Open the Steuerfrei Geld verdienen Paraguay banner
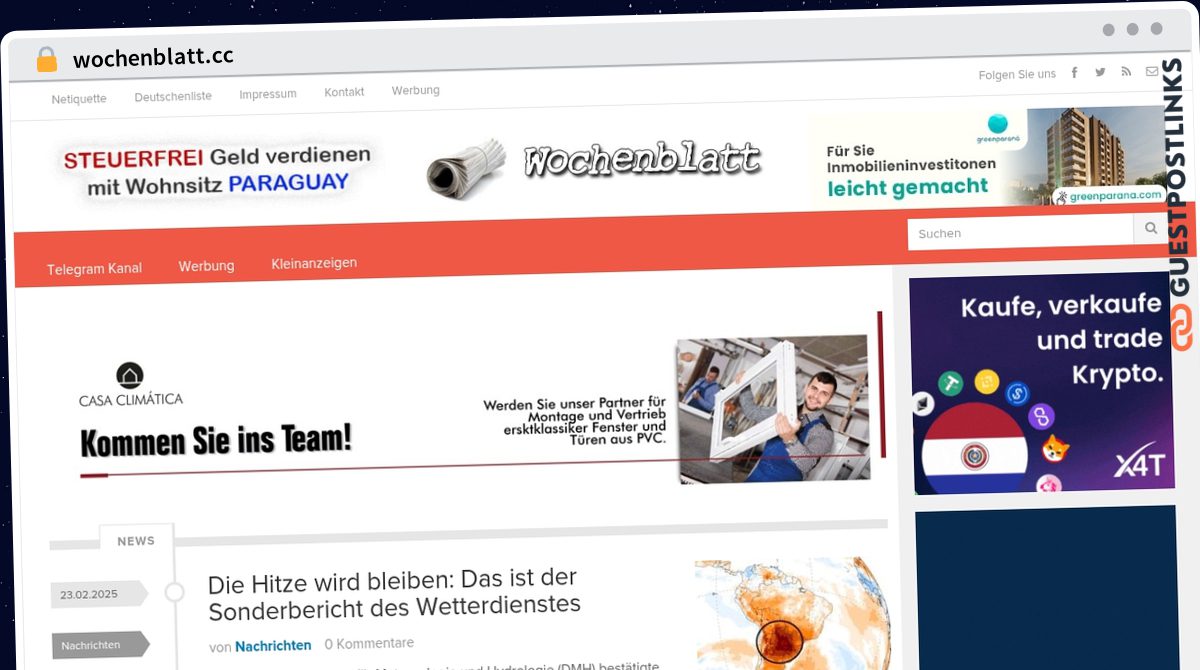Viewport: 1200px width, 670px height. point(216,170)
